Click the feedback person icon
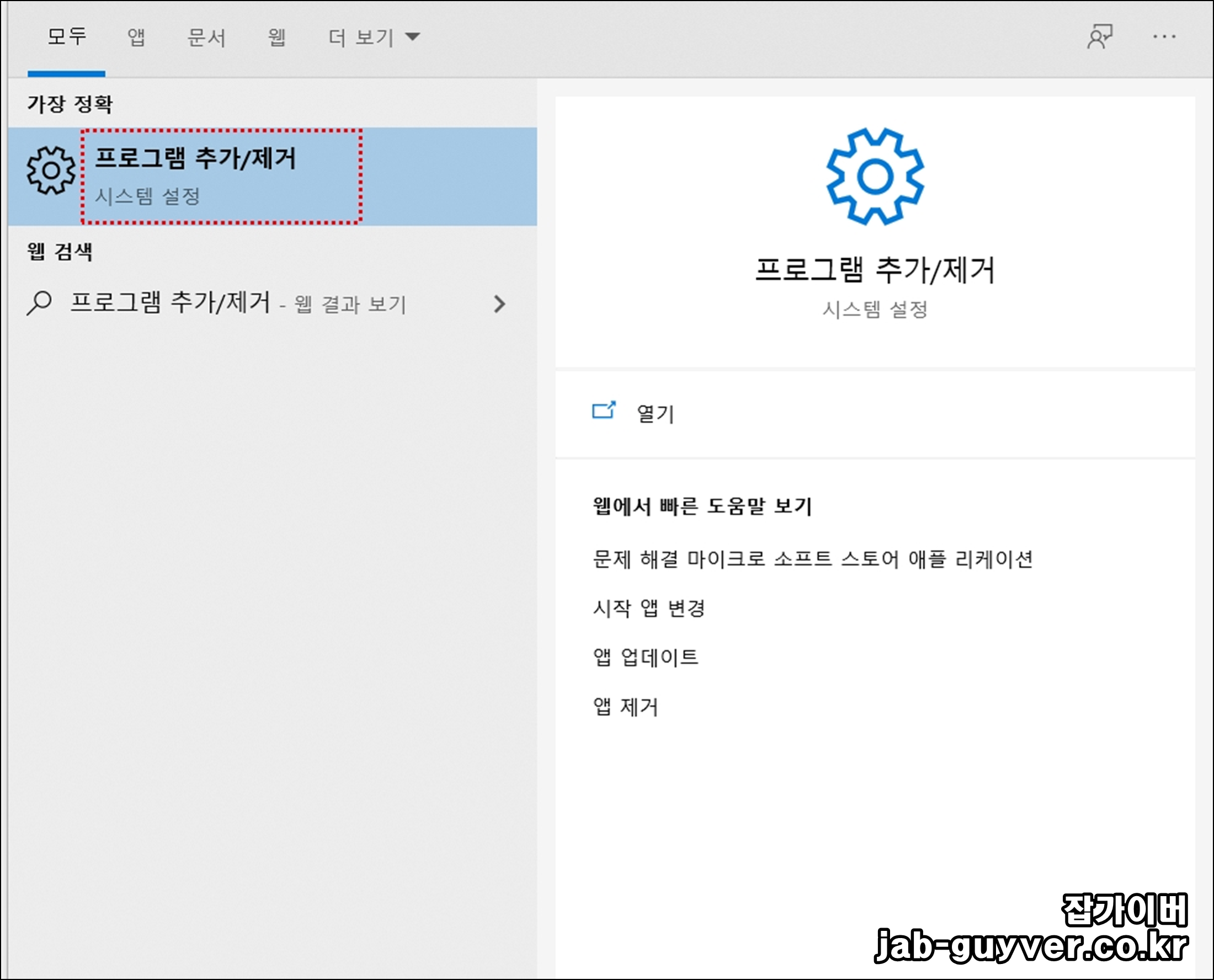Viewport: 1214px width, 980px height. (x=1099, y=36)
